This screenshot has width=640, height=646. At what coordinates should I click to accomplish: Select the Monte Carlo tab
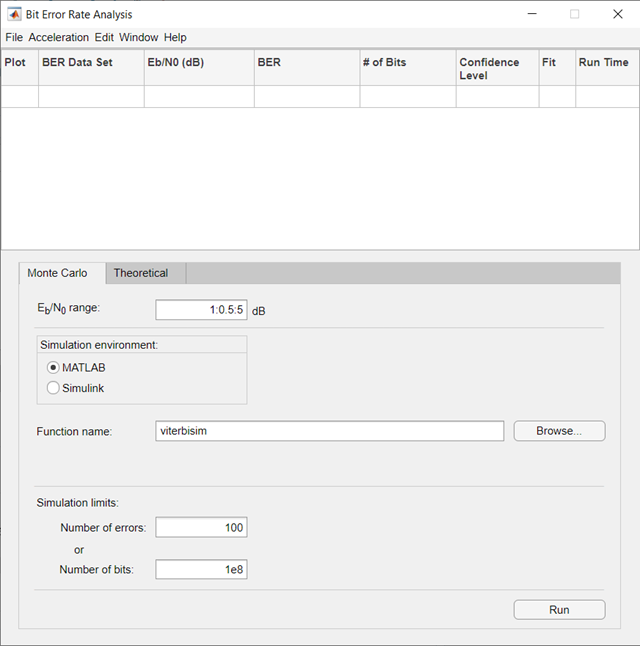[x=57, y=273]
